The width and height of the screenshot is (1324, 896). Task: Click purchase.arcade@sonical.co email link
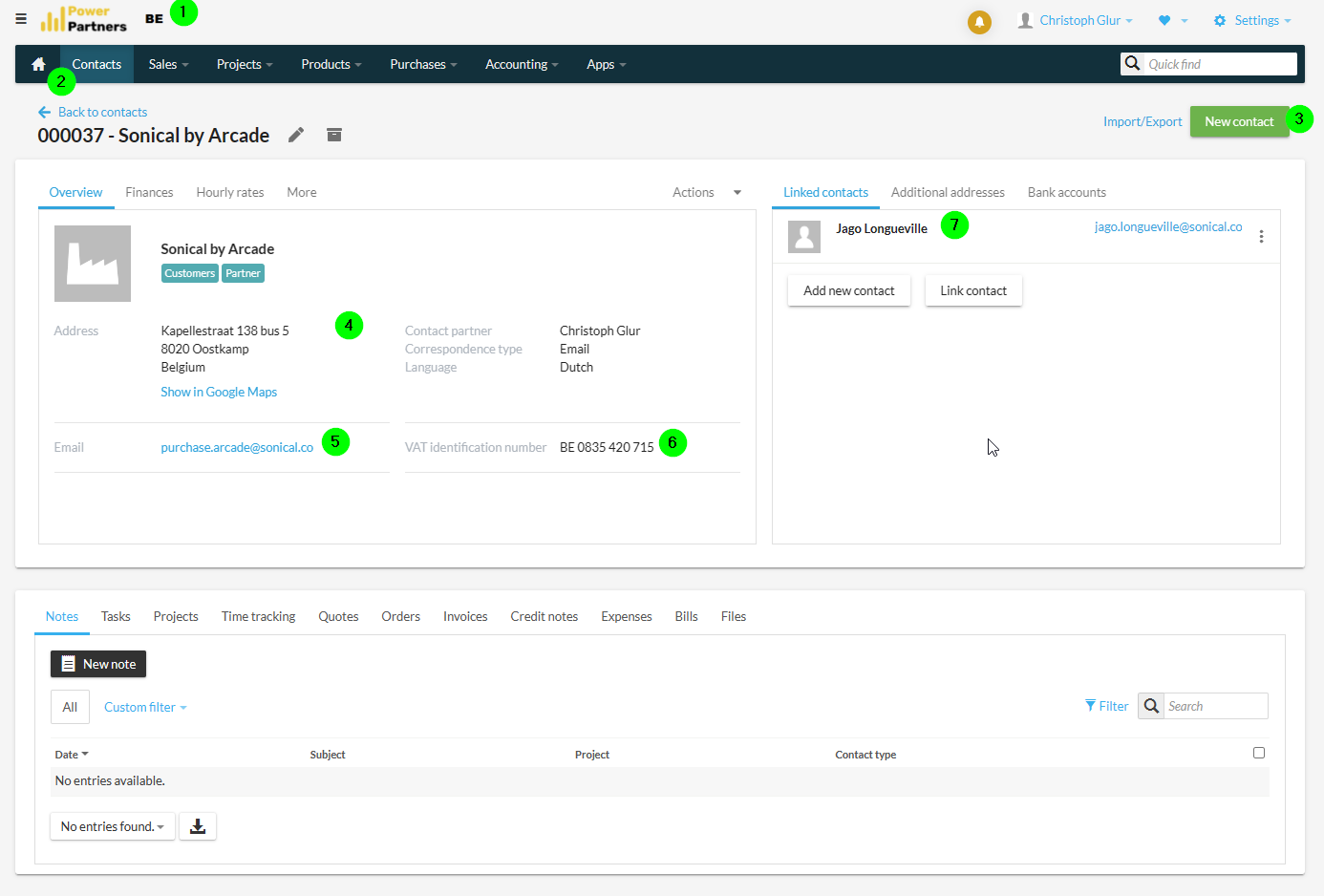237,447
